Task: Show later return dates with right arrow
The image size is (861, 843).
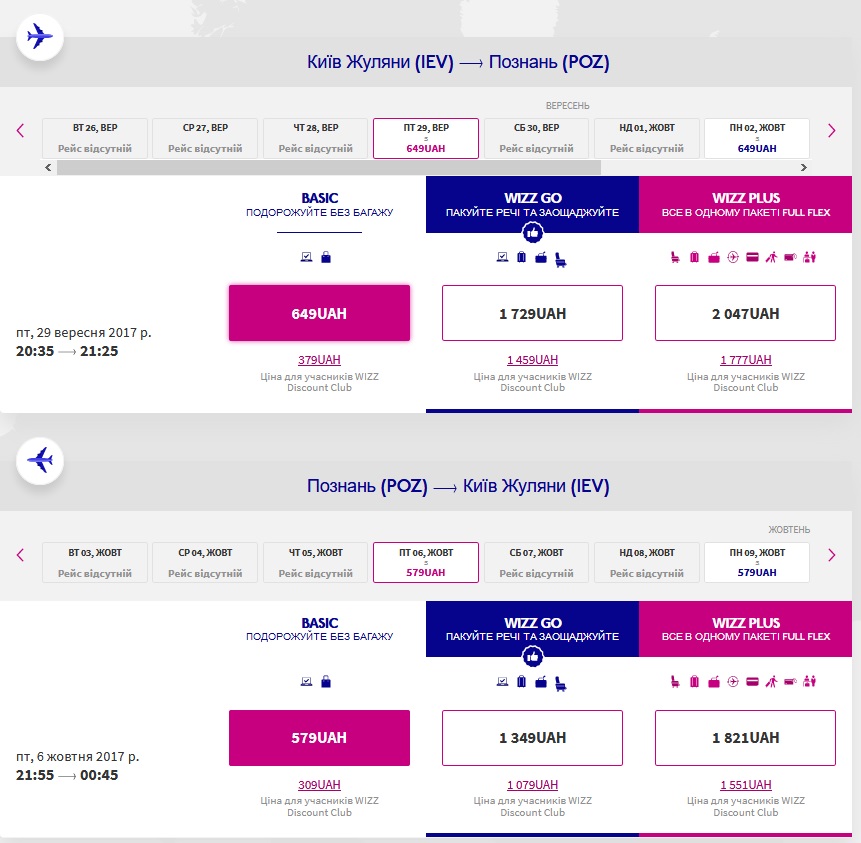Action: click(x=831, y=554)
